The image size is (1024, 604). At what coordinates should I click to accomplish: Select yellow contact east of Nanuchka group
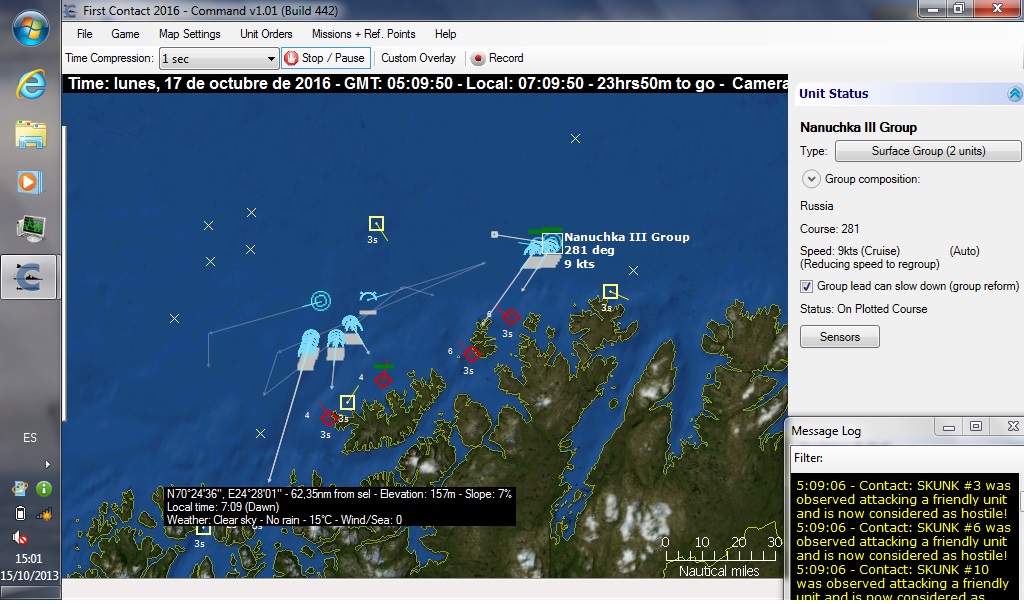[610, 291]
